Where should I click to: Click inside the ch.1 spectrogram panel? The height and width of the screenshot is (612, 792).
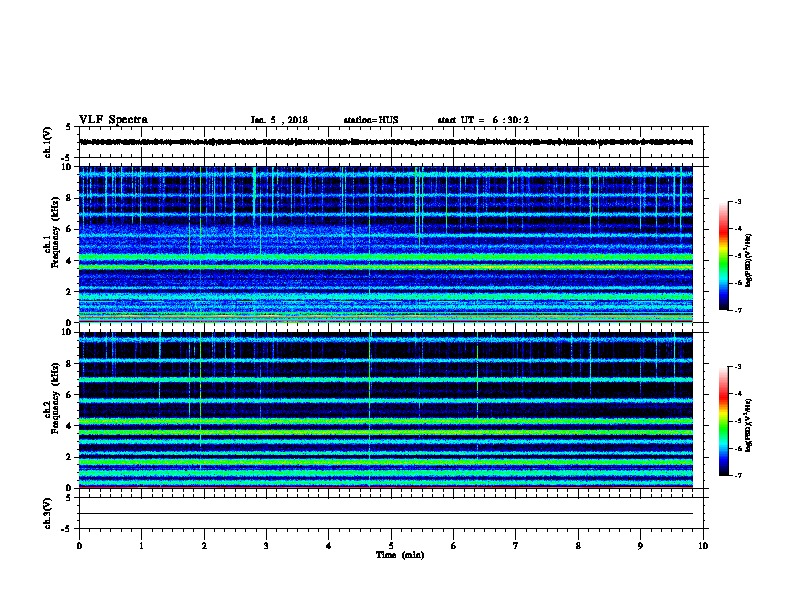pos(386,244)
